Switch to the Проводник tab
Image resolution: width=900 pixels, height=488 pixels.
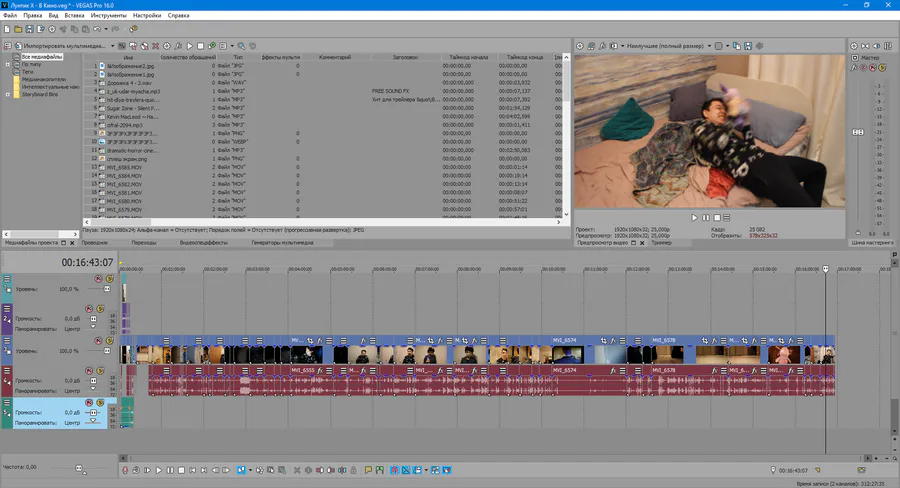(x=95, y=243)
